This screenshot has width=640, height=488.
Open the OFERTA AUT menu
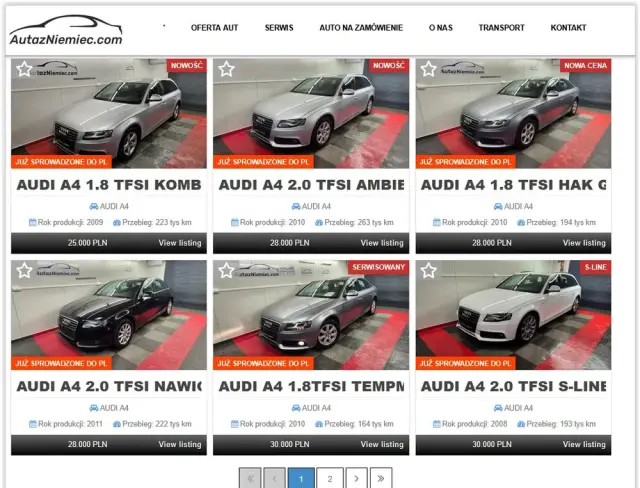pyautogui.click(x=214, y=28)
